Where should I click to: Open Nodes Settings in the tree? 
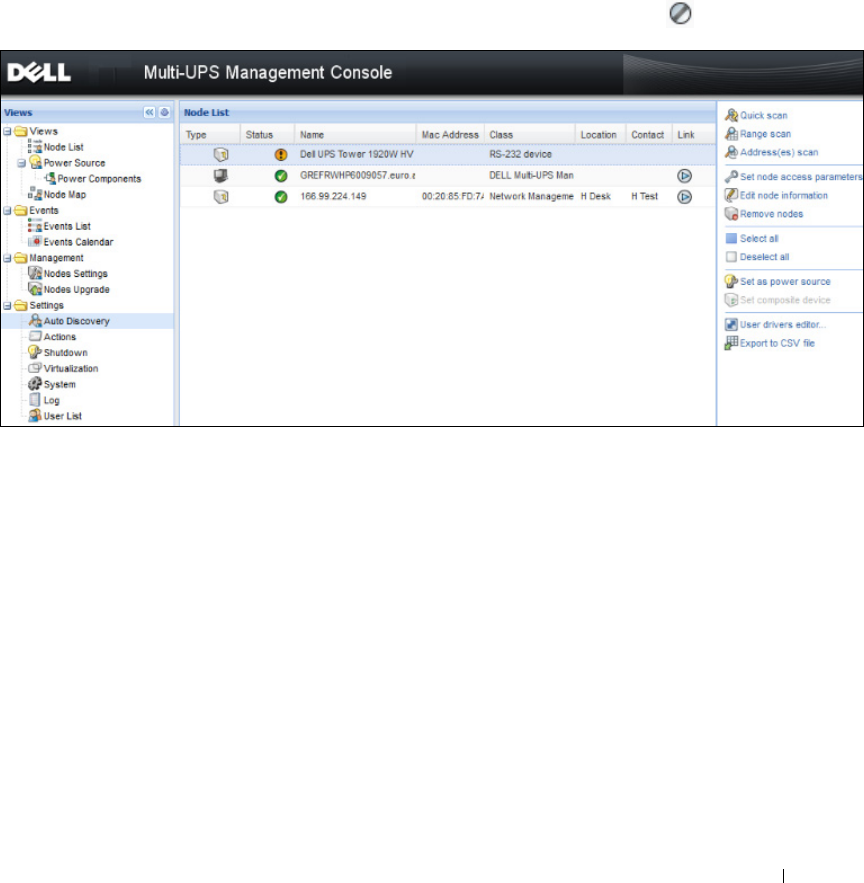tap(75, 274)
